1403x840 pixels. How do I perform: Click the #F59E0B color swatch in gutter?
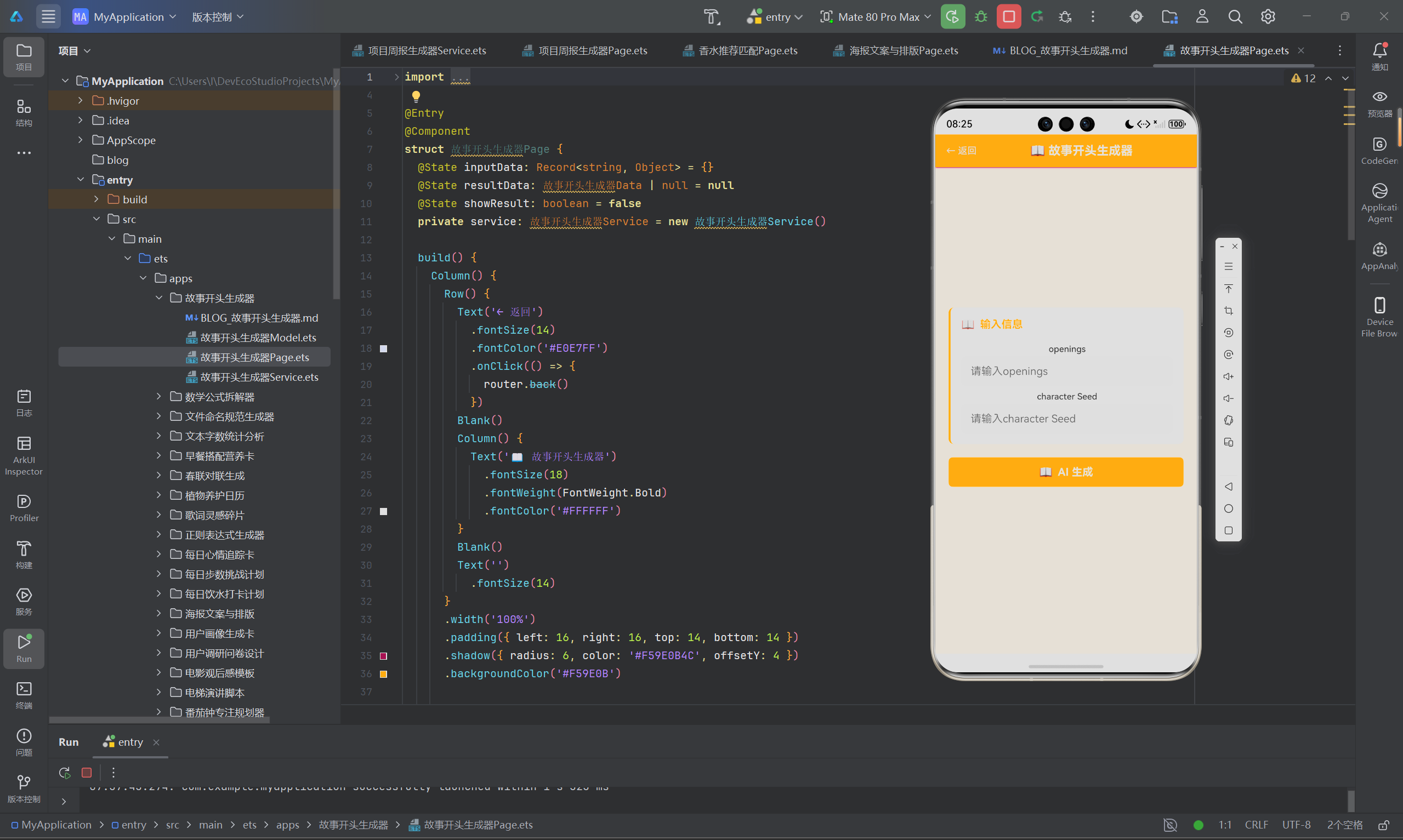point(383,673)
